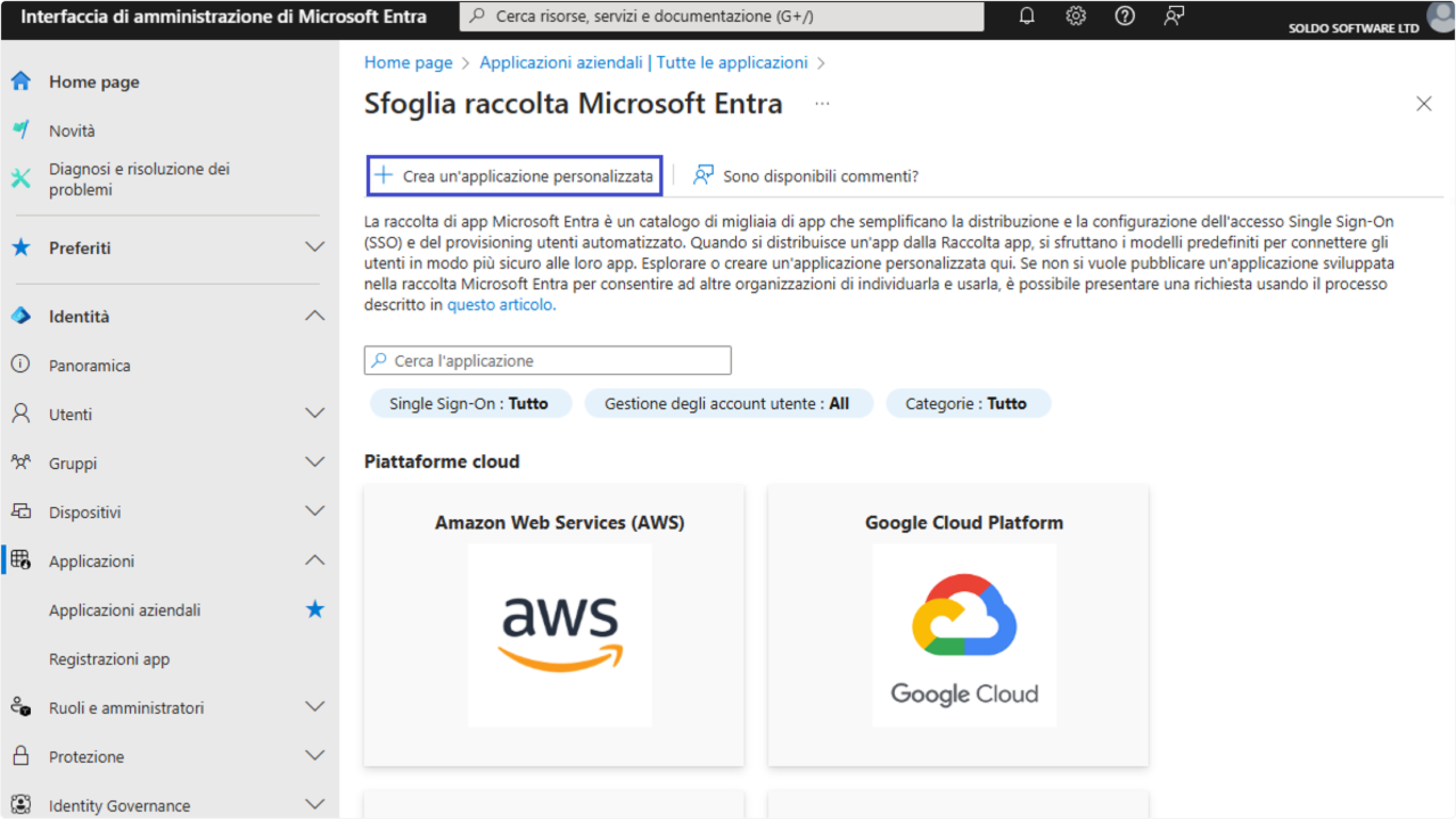Open the Categorie filter pill

(967, 403)
